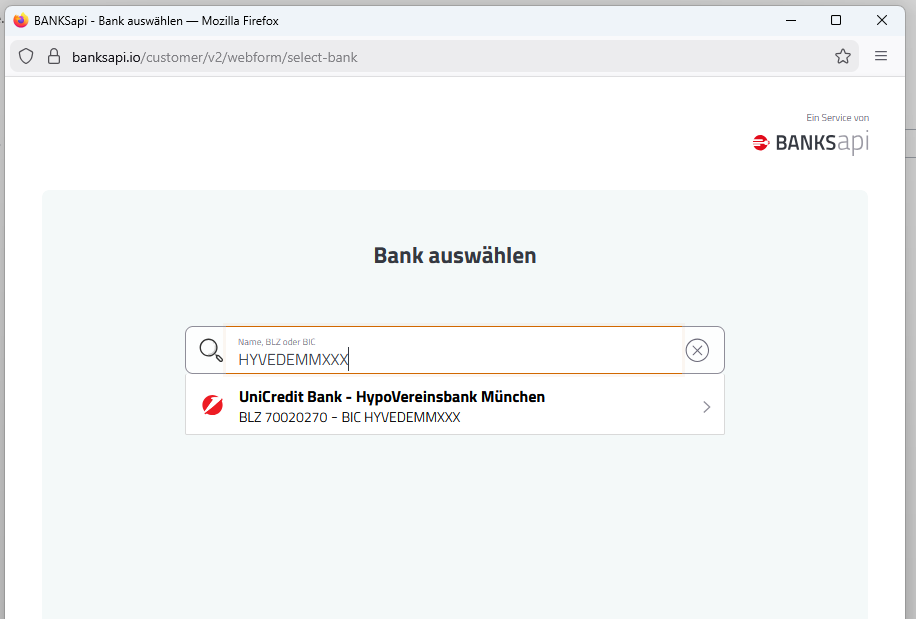Click the BANKSapi logo
The image size is (916, 619).
[811, 143]
